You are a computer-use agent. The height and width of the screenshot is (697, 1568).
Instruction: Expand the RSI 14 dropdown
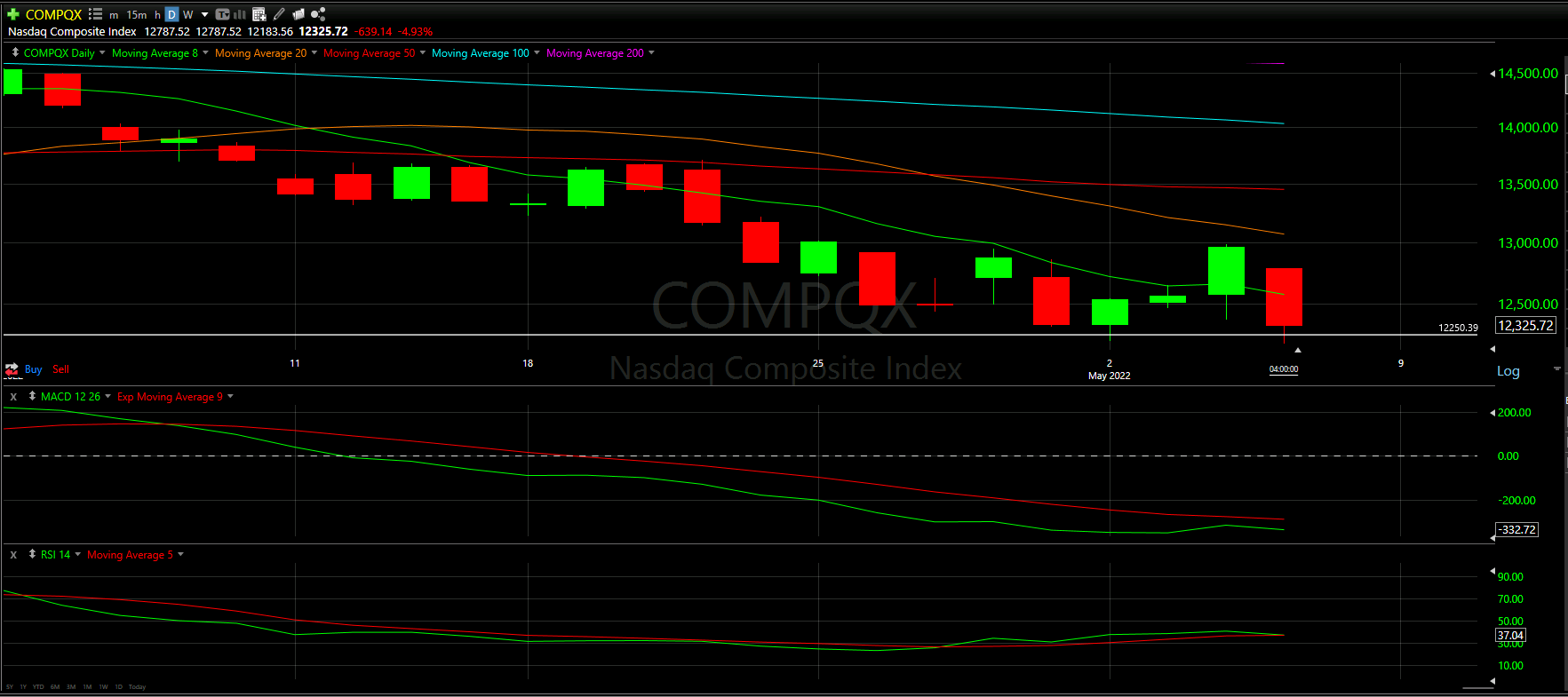coord(78,554)
